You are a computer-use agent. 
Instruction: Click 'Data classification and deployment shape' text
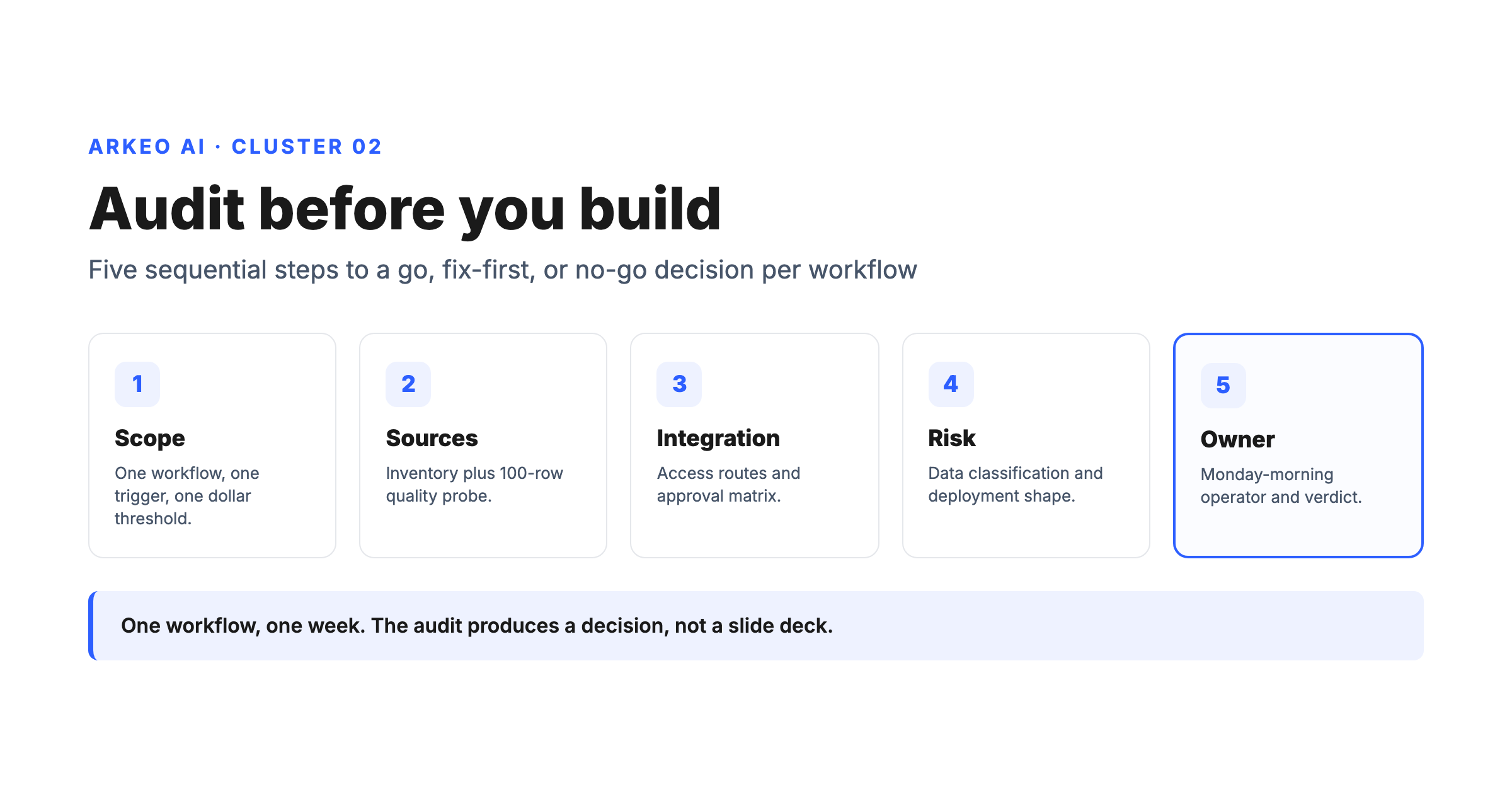point(1016,485)
